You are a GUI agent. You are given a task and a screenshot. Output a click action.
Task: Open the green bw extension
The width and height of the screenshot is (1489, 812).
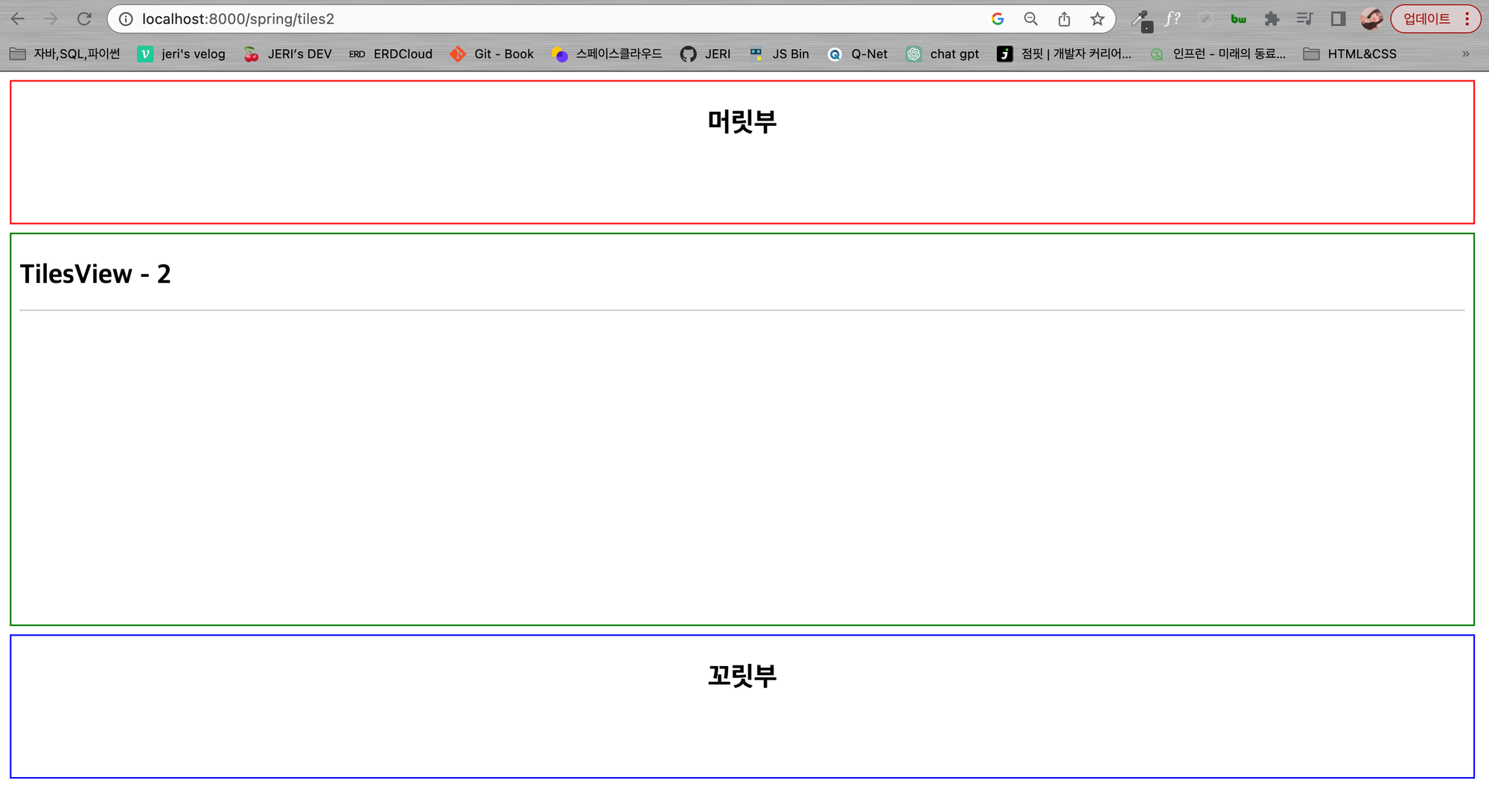coord(1238,19)
